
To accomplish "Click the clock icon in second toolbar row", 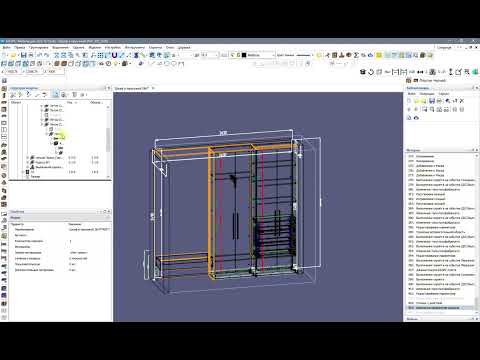I will (108, 63).
